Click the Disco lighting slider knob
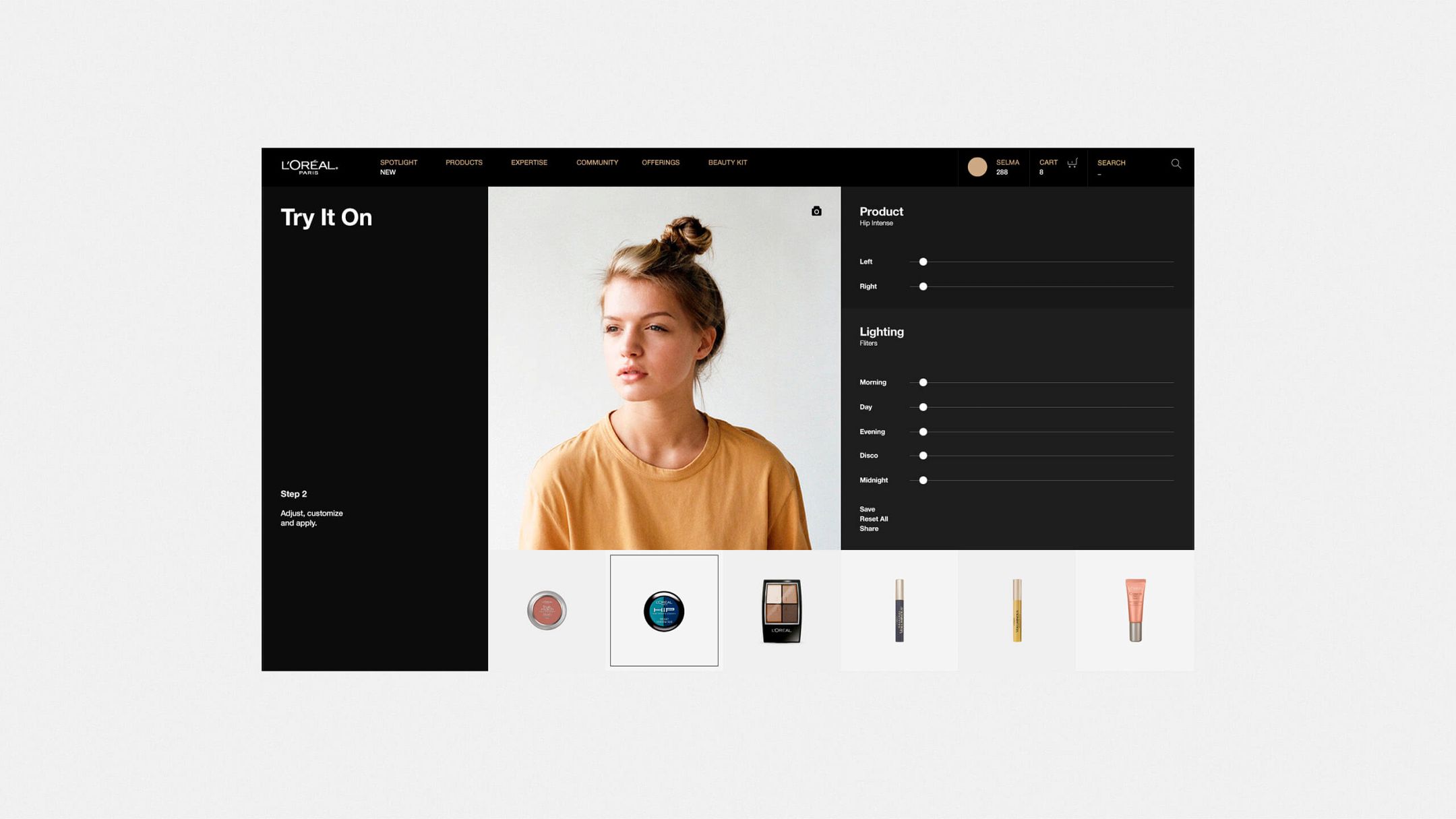 tap(923, 456)
